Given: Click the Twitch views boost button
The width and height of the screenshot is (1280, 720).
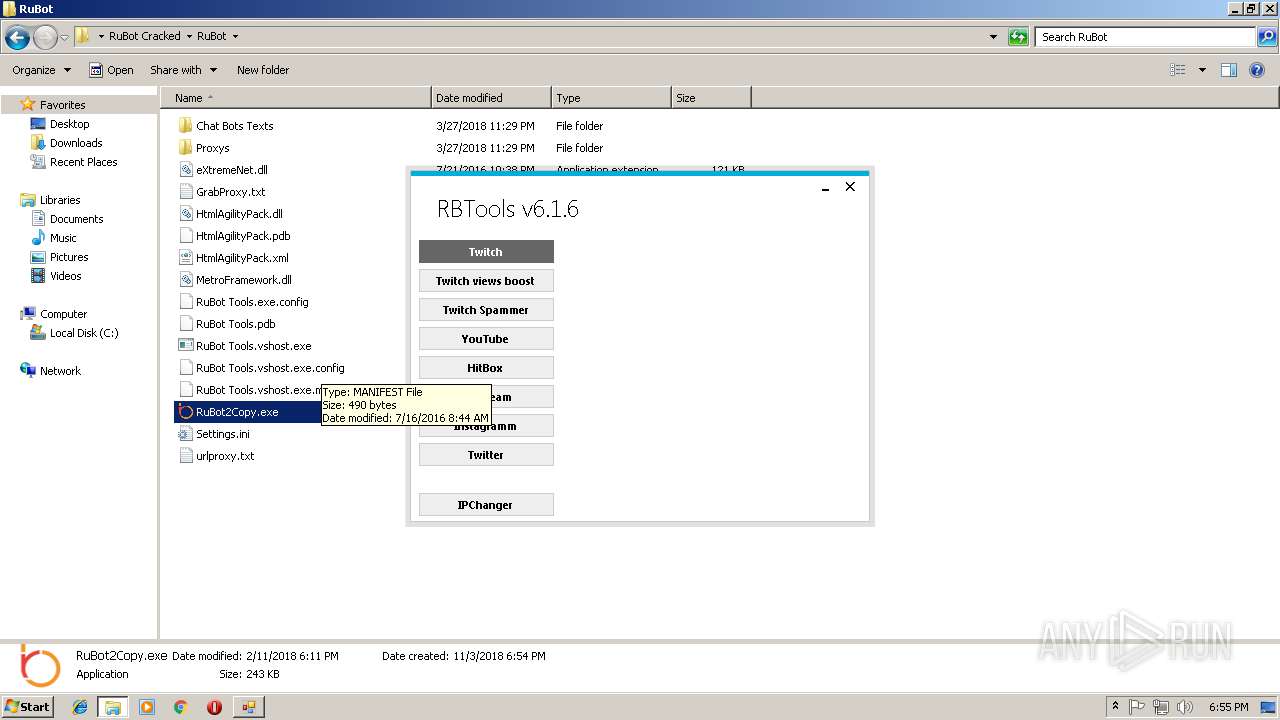Looking at the screenshot, I should pyautogui.click(x=486, y=281).
